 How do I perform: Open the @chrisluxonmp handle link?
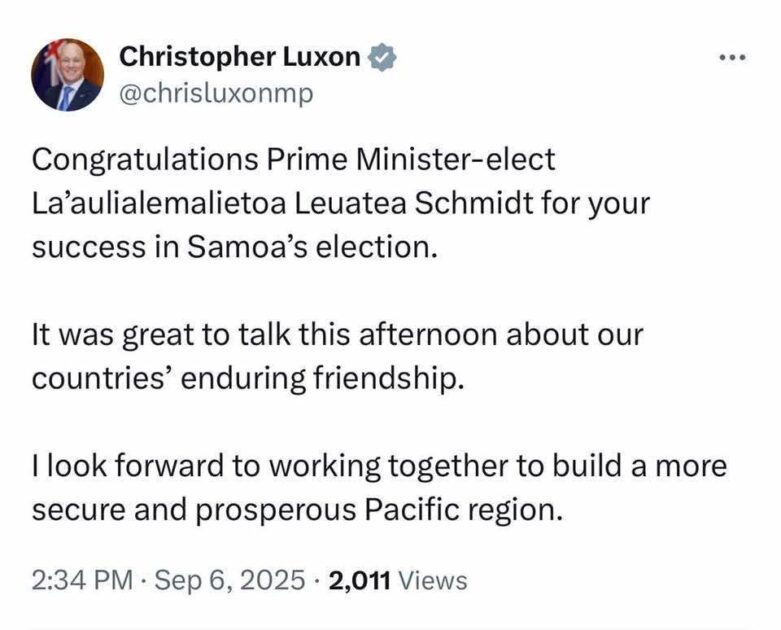click(x=217, y=93)
